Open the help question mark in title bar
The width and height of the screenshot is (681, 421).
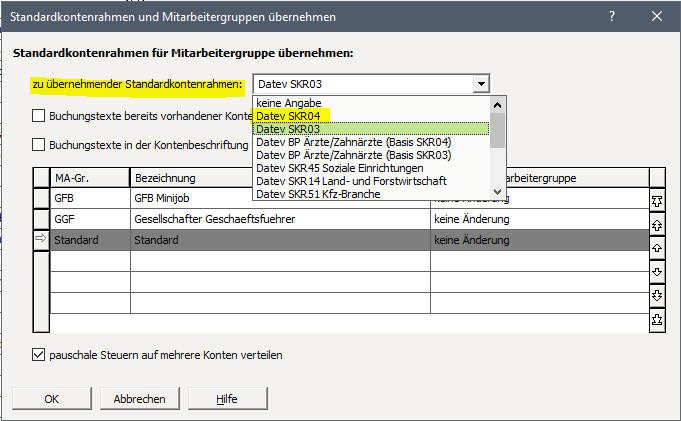612,17
